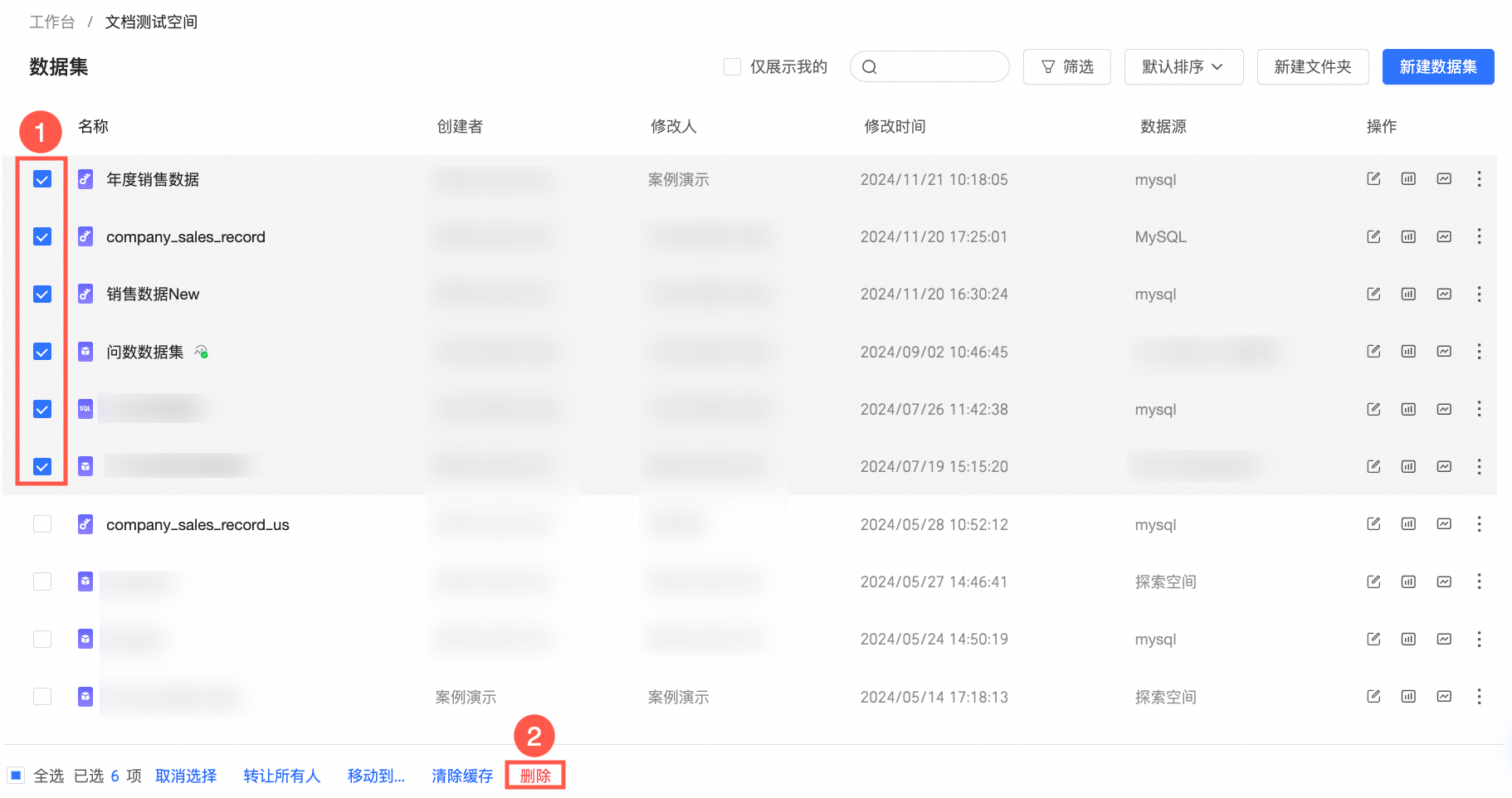Create chart from 年度销售数据 row
Screen dimensions: 1512x798
pyautogui.click(x=1444, y=179)
